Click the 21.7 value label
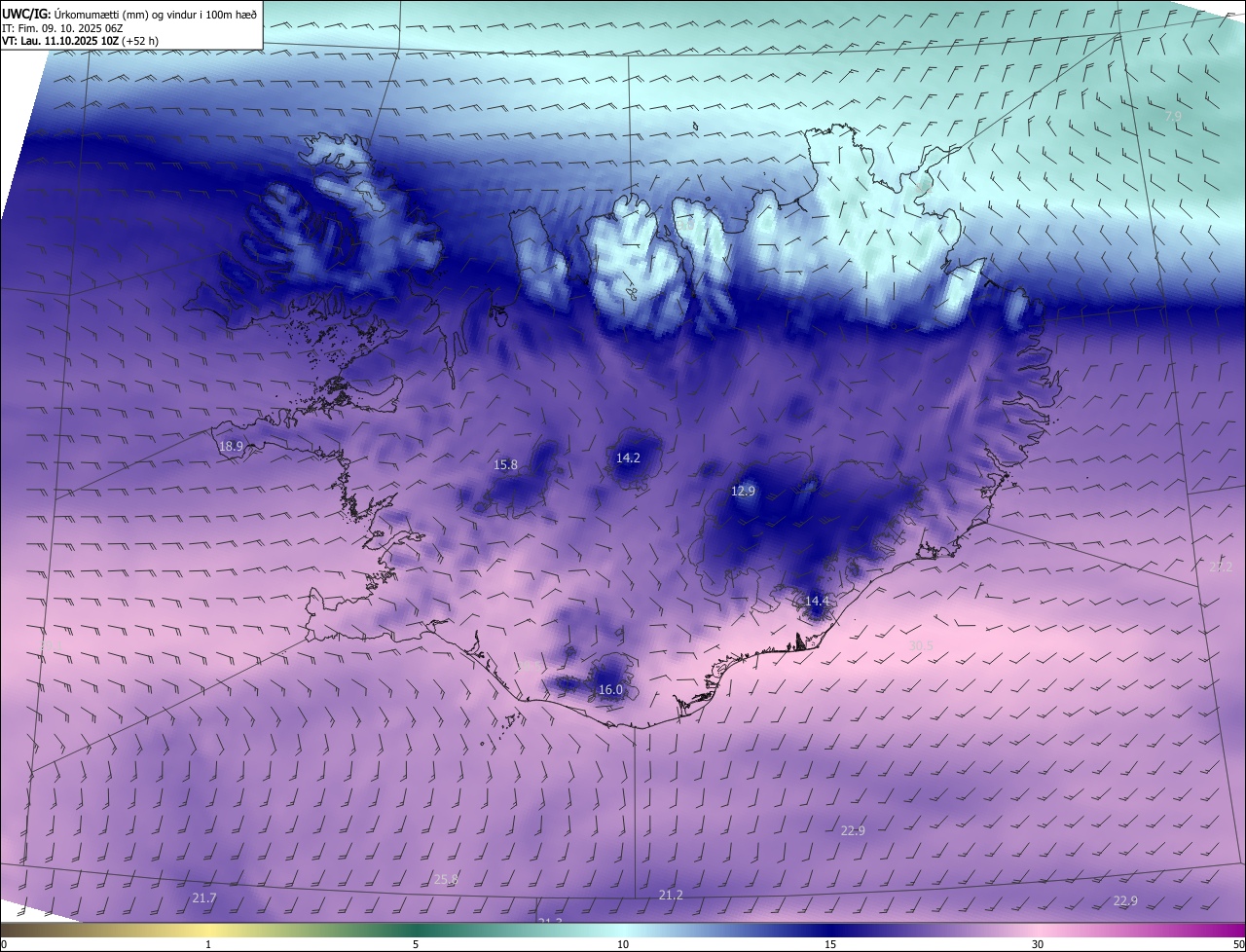 [204, 898]
